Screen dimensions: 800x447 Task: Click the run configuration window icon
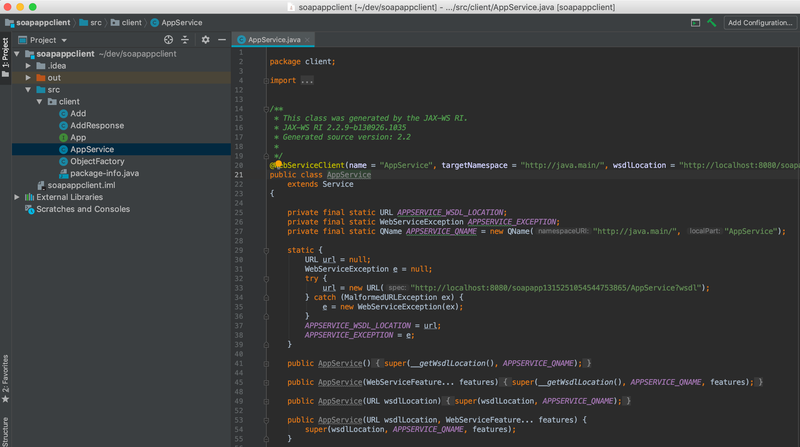click(x=695, y=22)
